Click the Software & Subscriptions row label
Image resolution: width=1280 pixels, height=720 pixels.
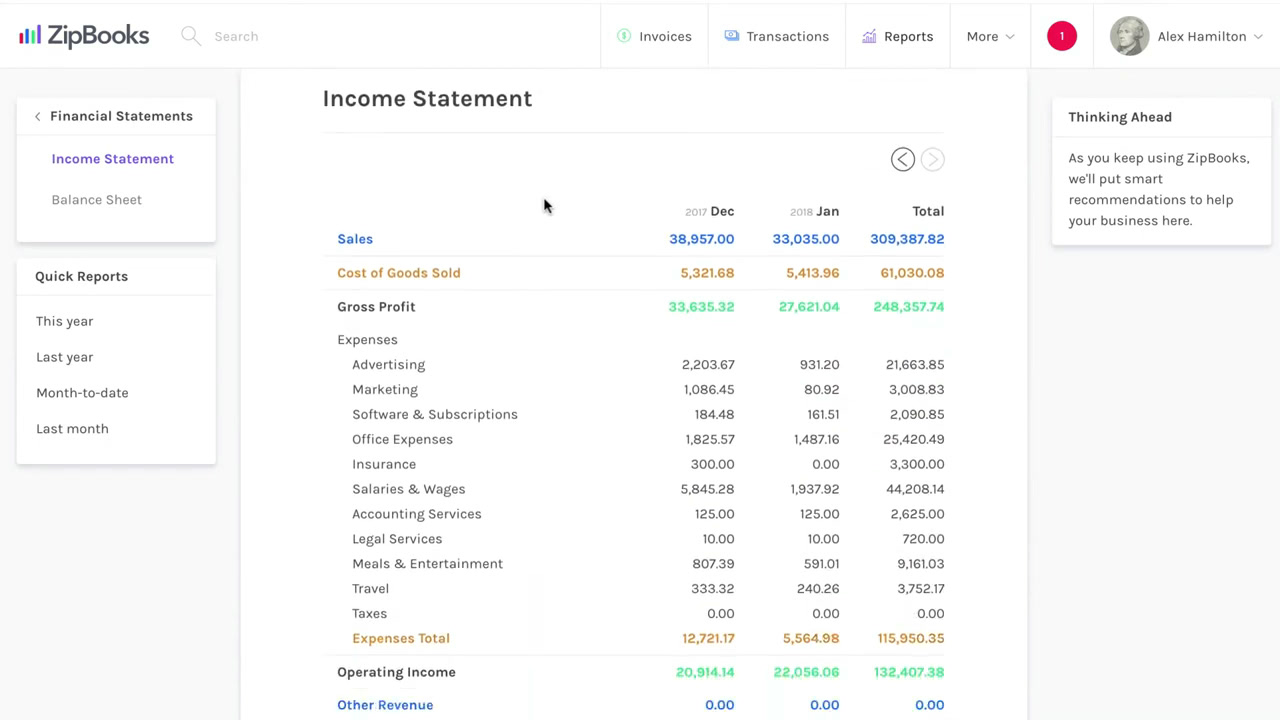[434, 414]
